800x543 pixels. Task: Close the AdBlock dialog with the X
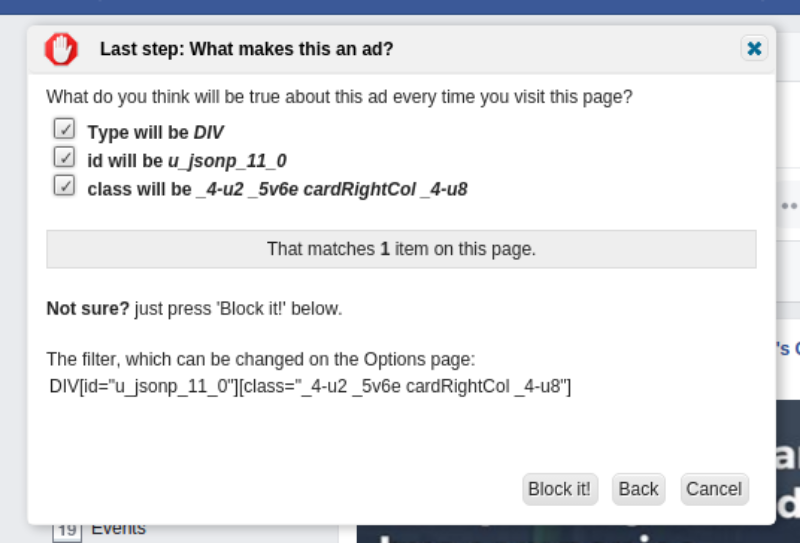[754, 48]
